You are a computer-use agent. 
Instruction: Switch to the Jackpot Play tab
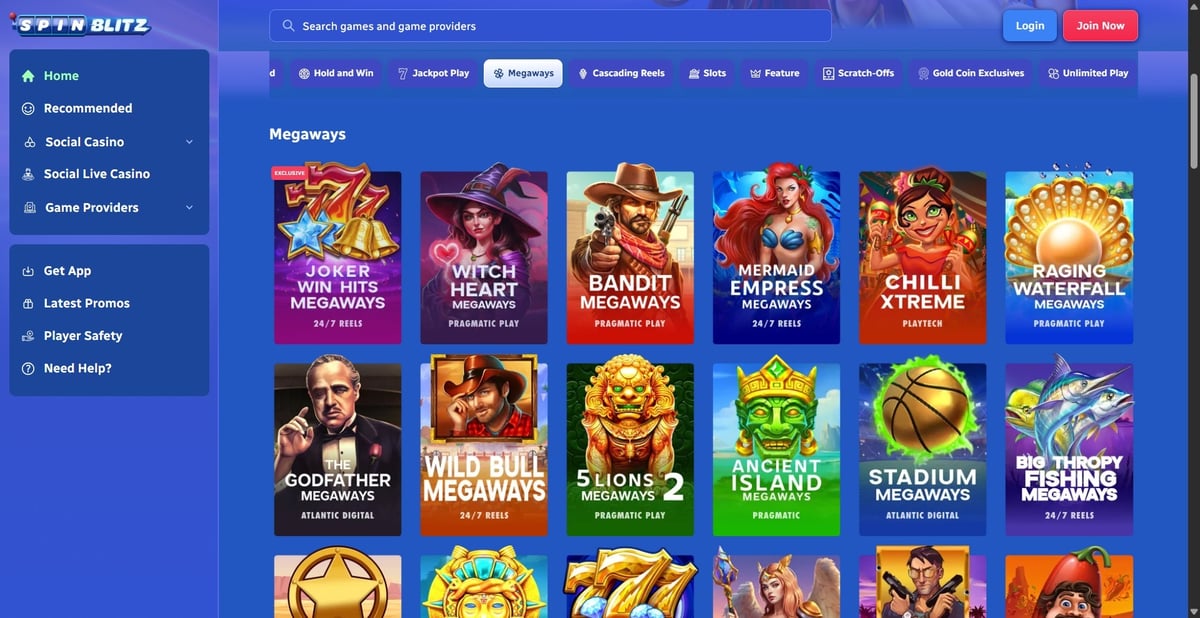[433, 73]
